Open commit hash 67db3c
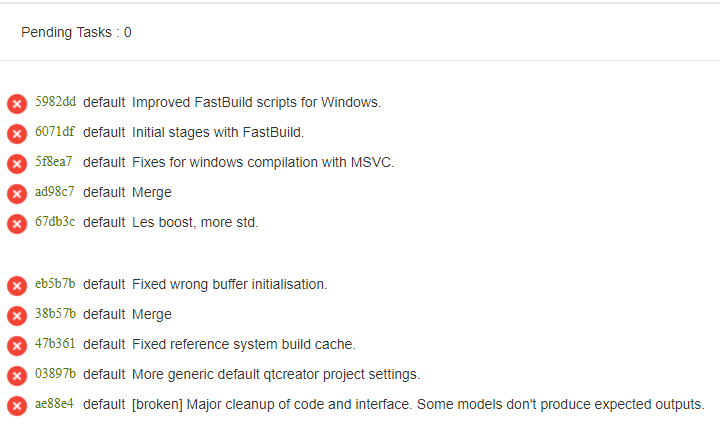 click(55, 221)
